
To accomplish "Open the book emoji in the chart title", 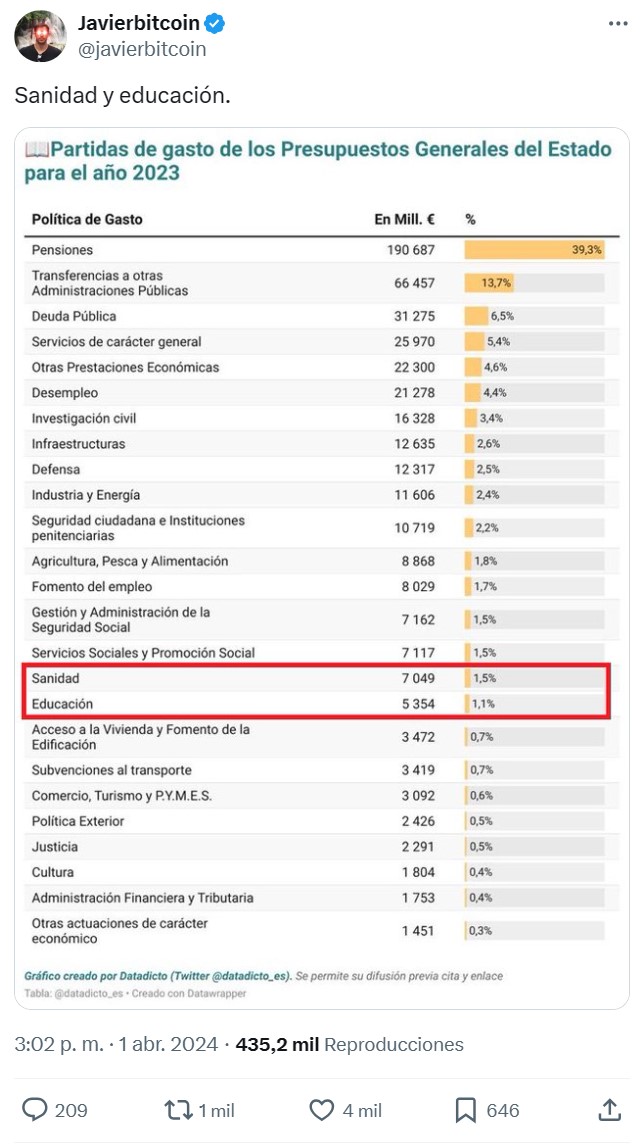I will tap(39, 150).
